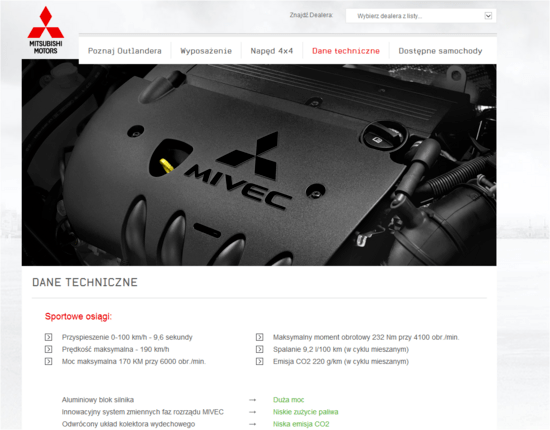This screenshot has width=550, height=430.
Task: Click 'Prędkość maksymalna - 190 km/h' text
Action: tap(115, 349)
